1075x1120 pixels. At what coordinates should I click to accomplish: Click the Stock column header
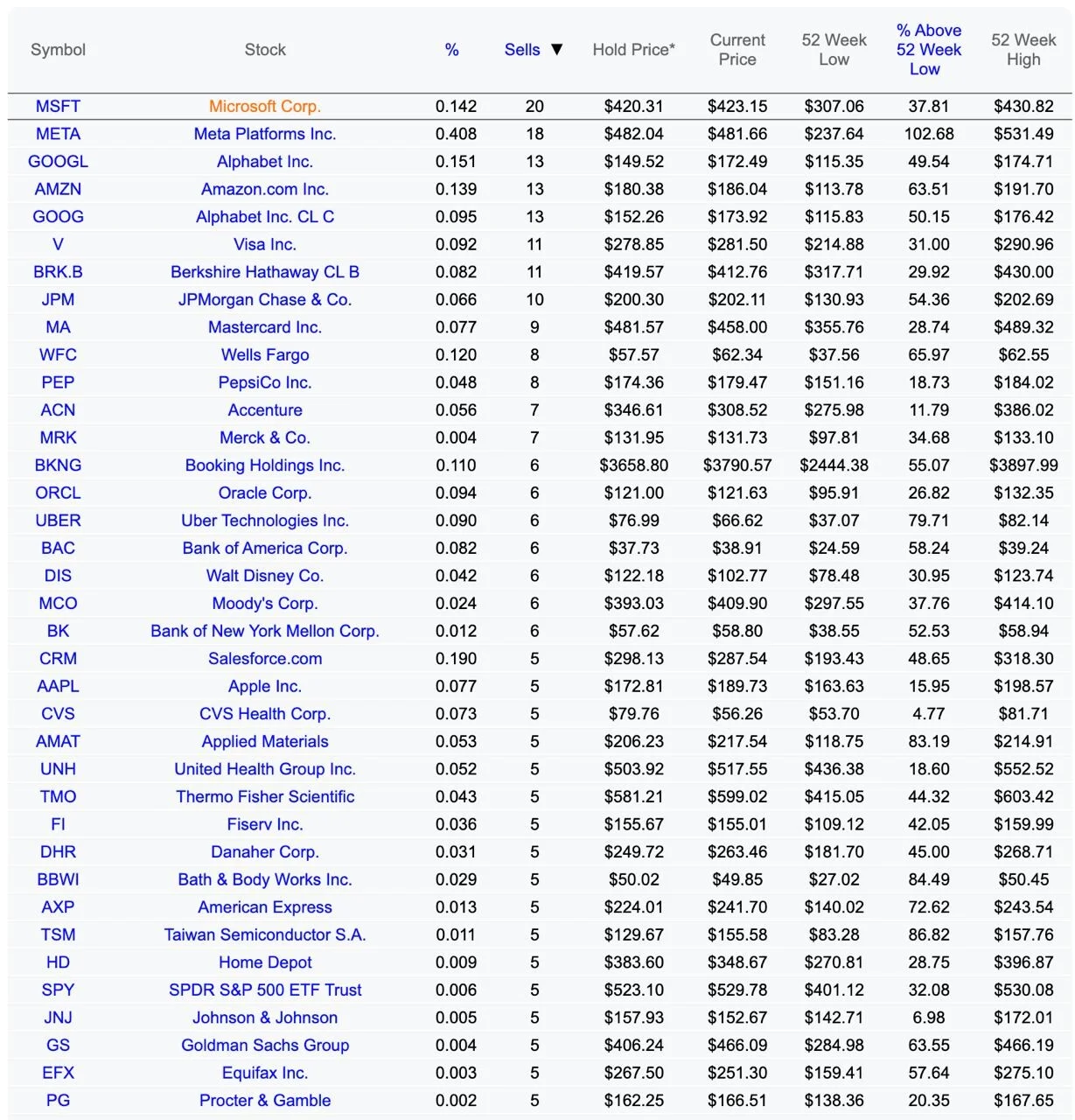coord(265,50)
